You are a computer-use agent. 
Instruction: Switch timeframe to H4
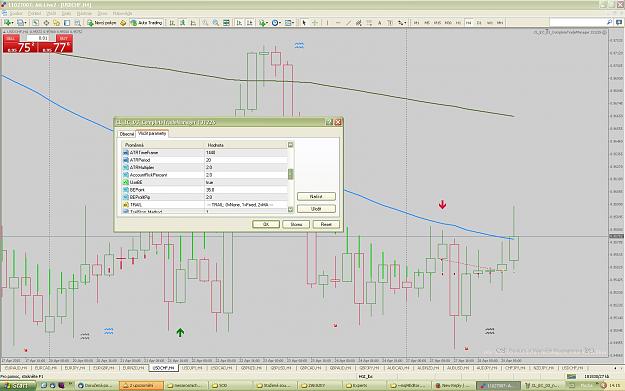pyautogui.click(x=468, y=23)
